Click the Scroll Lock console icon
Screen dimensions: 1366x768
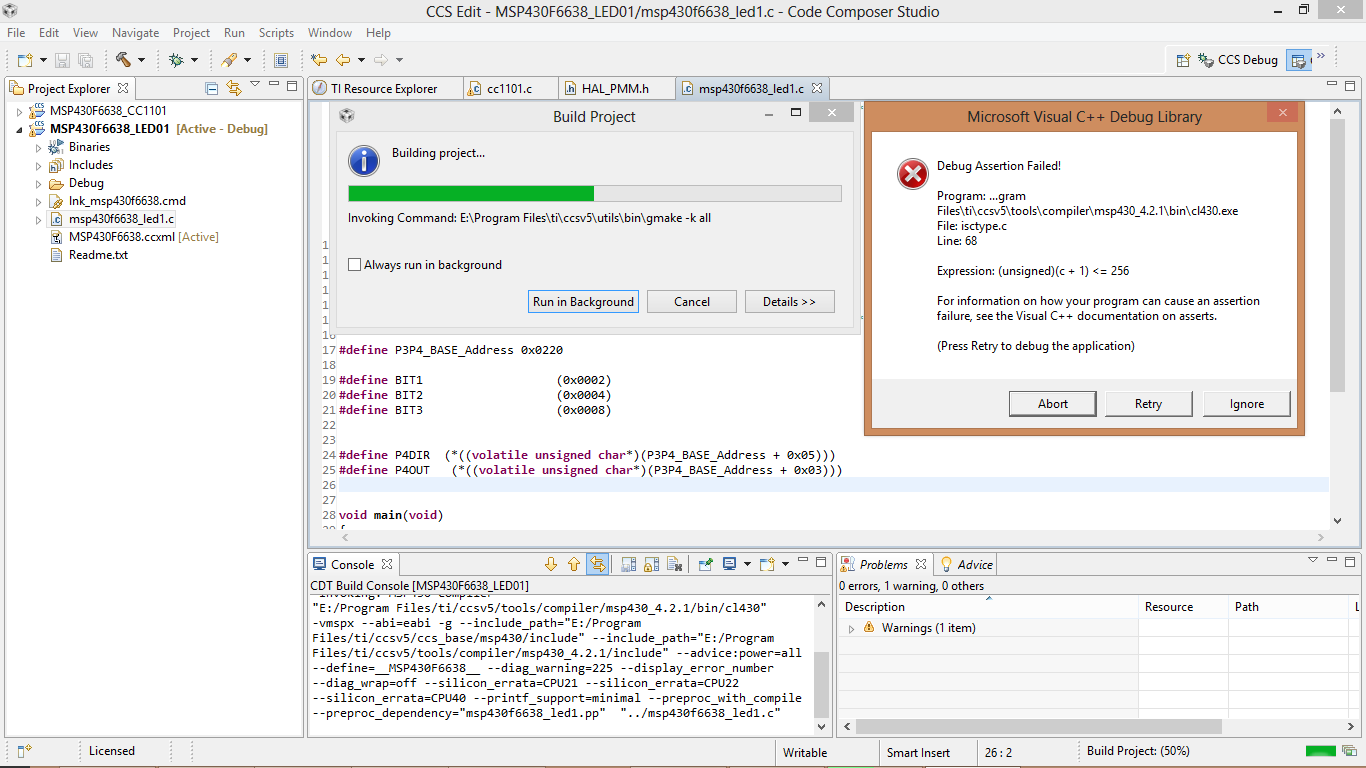point(651,564)
